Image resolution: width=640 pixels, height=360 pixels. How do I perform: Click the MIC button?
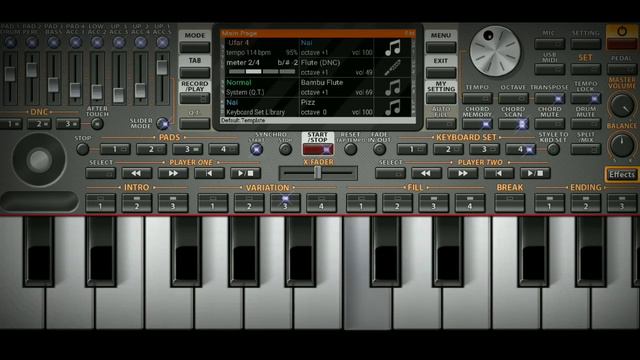(549, 44)
